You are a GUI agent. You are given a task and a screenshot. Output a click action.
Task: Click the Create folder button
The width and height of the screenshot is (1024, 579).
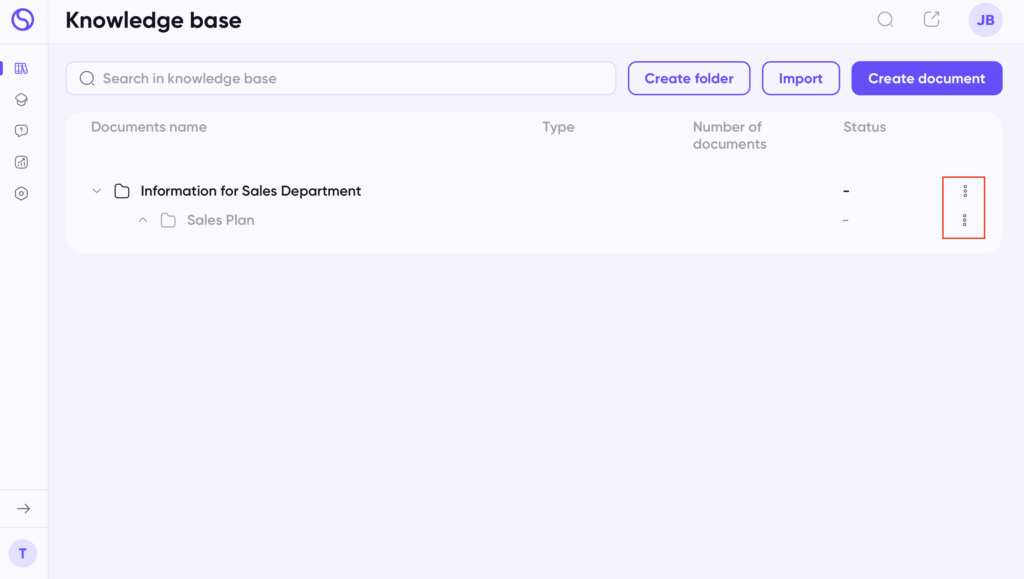(689, 78)
